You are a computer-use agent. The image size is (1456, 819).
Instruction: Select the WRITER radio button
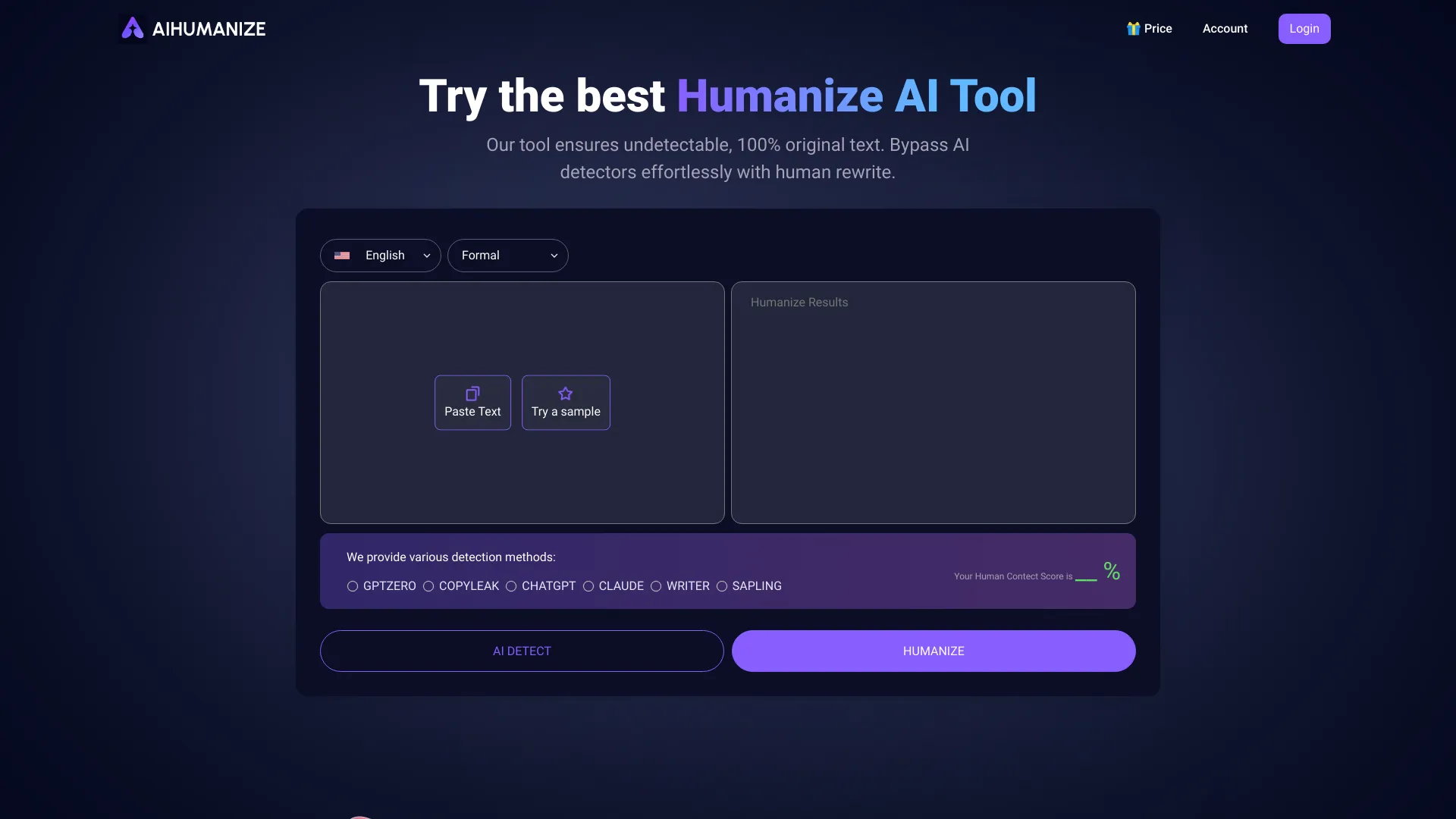655,586
